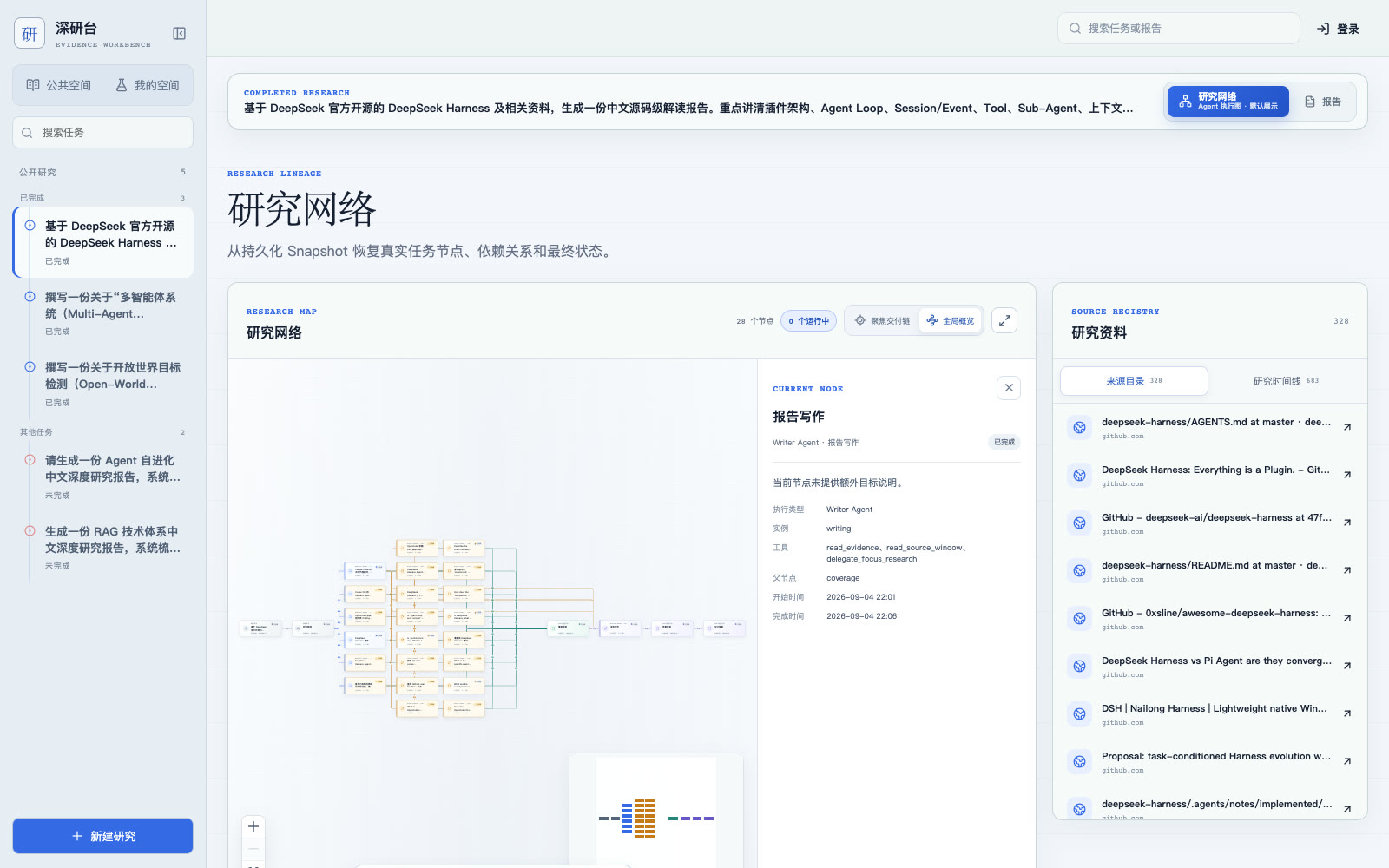
Task: Click the login arrow icon next to 登录
Action: click(1323, 29)
